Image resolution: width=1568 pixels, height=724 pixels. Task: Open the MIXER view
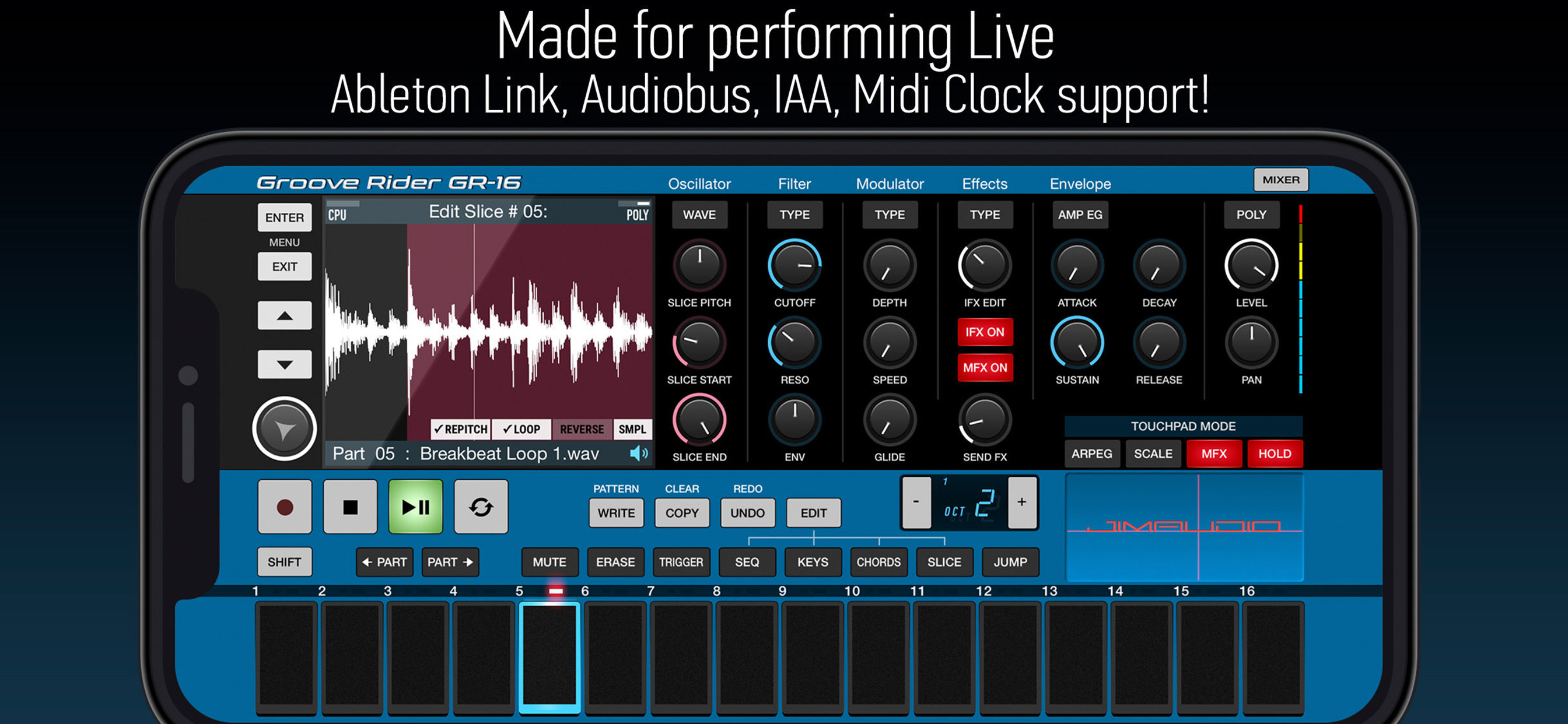[x=1280, y=180]
